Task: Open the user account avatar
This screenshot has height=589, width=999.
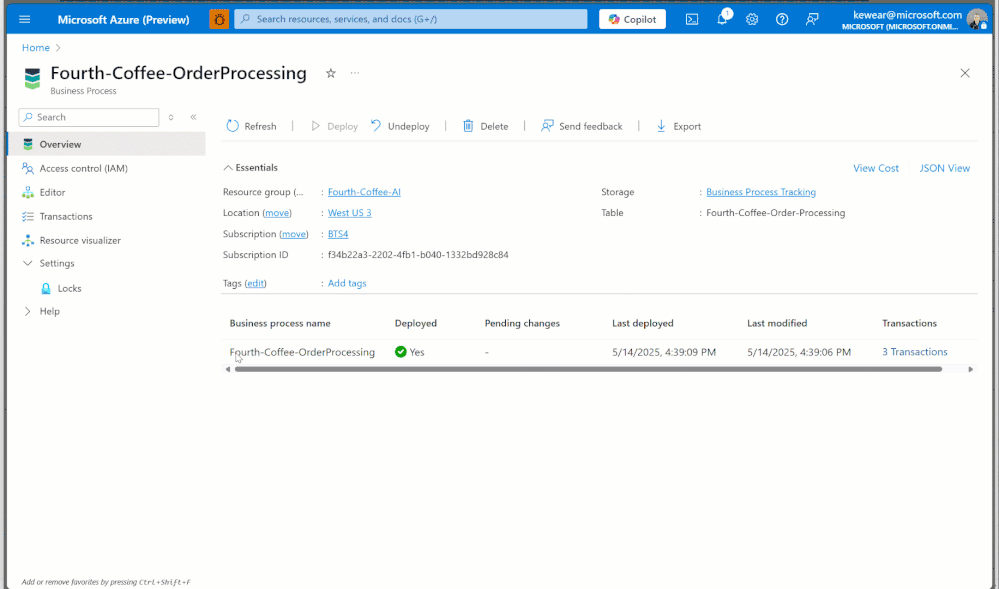Action: point(976,19)
